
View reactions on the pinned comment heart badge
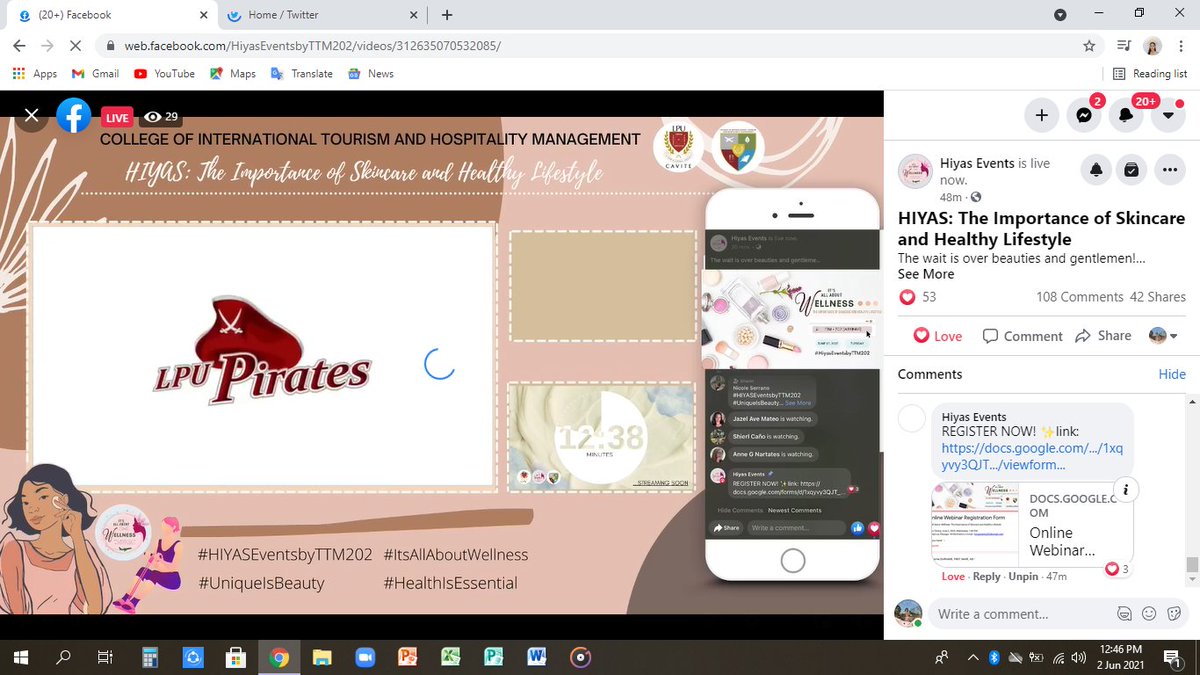pyautogui.click(x=1116, y=569)
